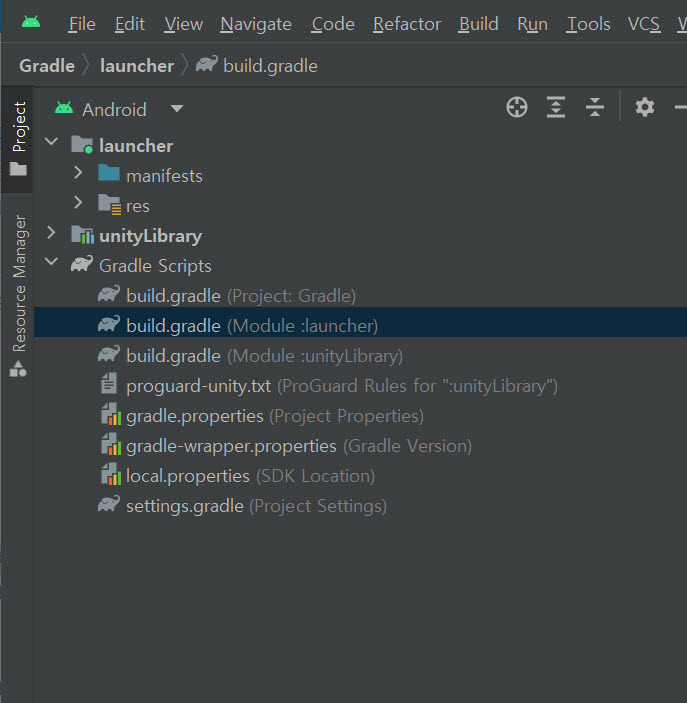Screen dimensions: 687x703
Task: Click launcher breadcrumb in navigation bar
Action: [137, 66]
